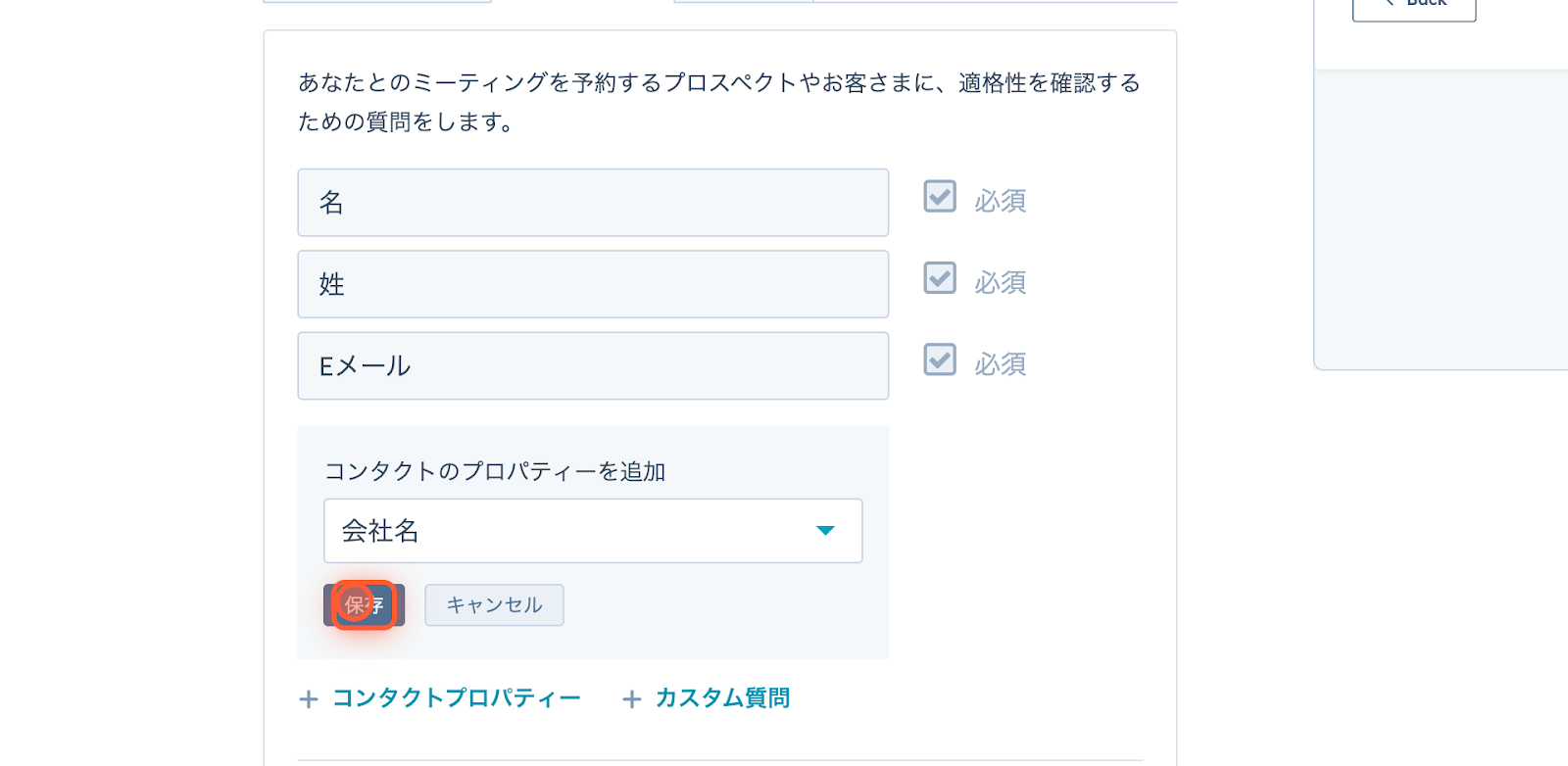
Task: Click the plus icon beside コンタクトプロパティー
Action: 309,699
